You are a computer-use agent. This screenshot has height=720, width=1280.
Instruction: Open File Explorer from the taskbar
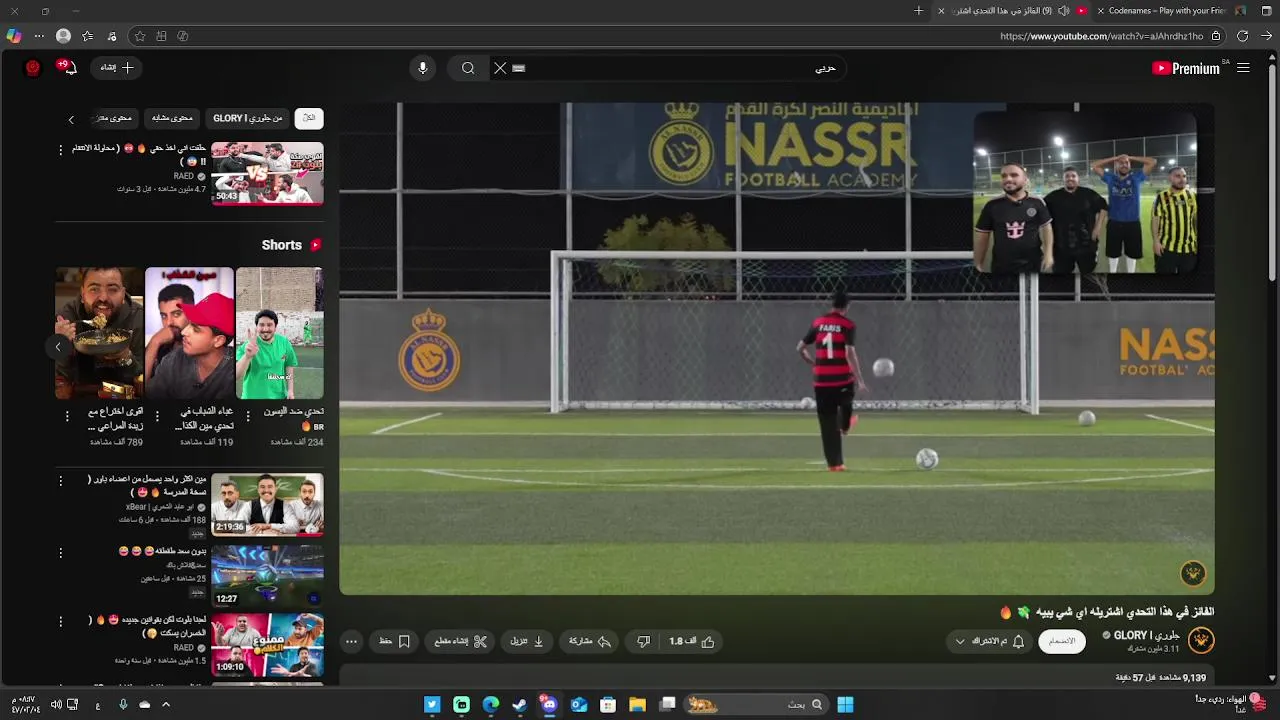click(x=637, y=705)
